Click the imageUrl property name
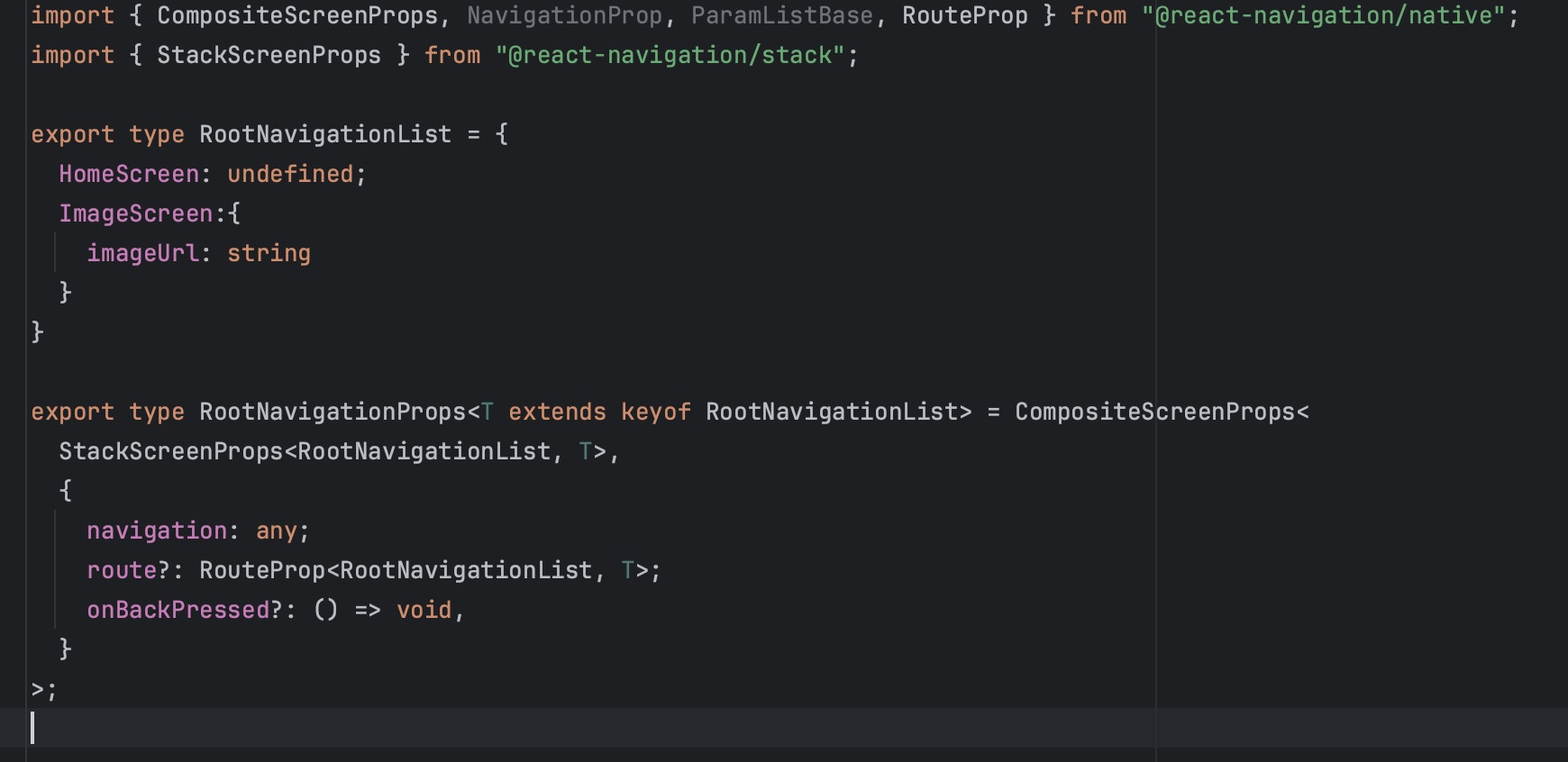This screenshot has height=762, width=1568. coord(142,253)
